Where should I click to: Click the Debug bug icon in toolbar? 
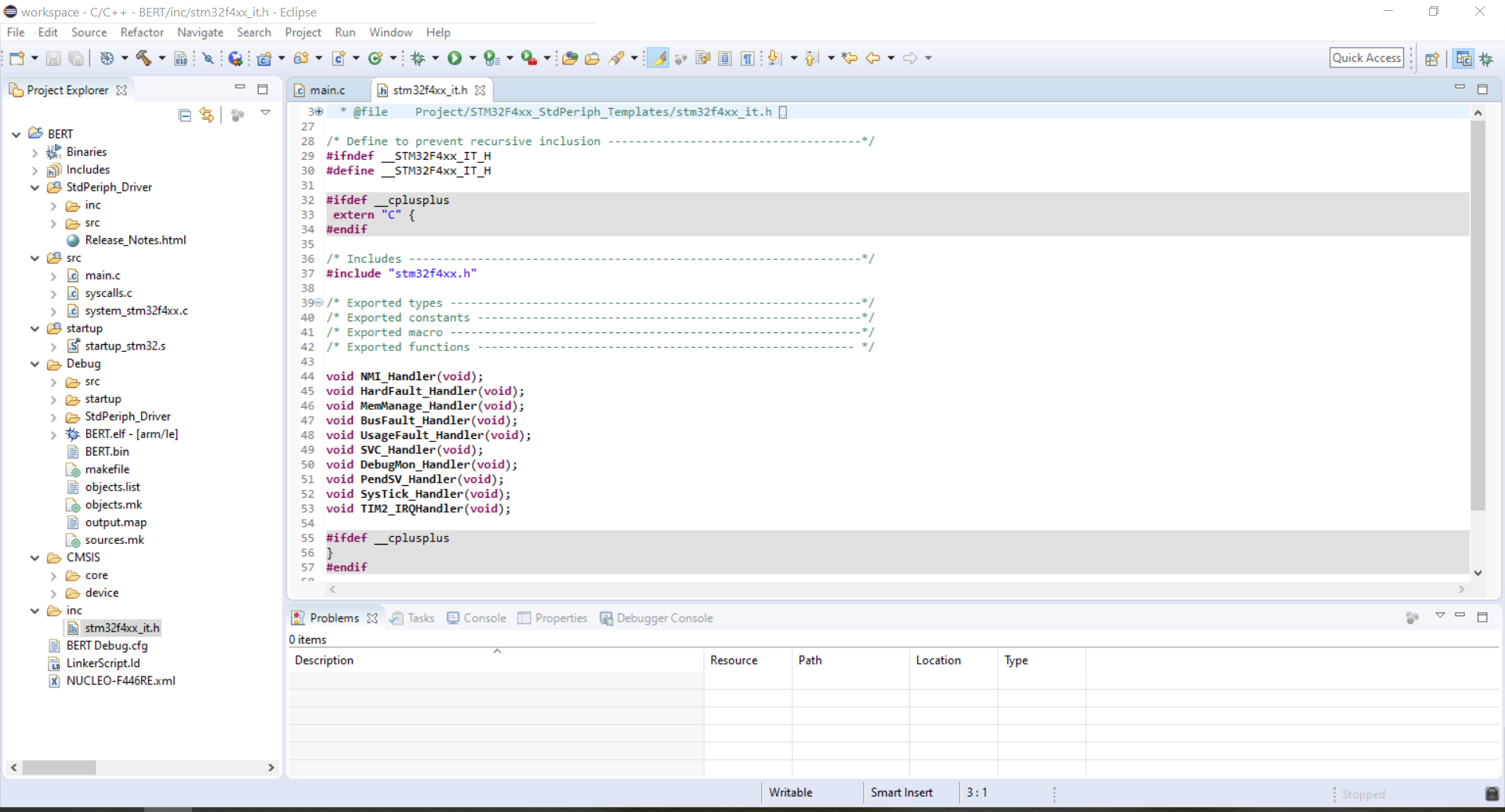[418, 58]
